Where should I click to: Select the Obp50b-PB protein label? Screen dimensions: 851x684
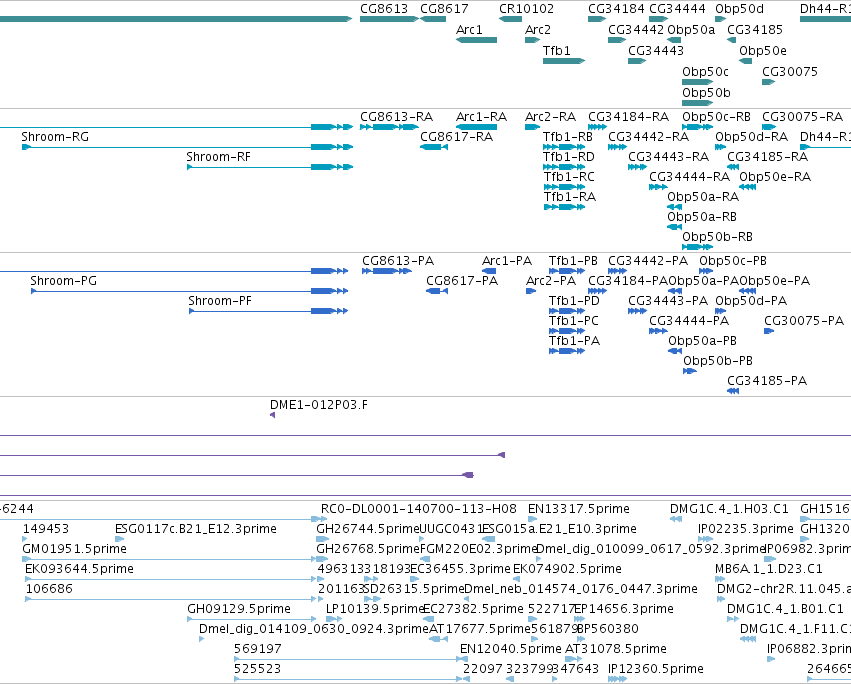718,362
